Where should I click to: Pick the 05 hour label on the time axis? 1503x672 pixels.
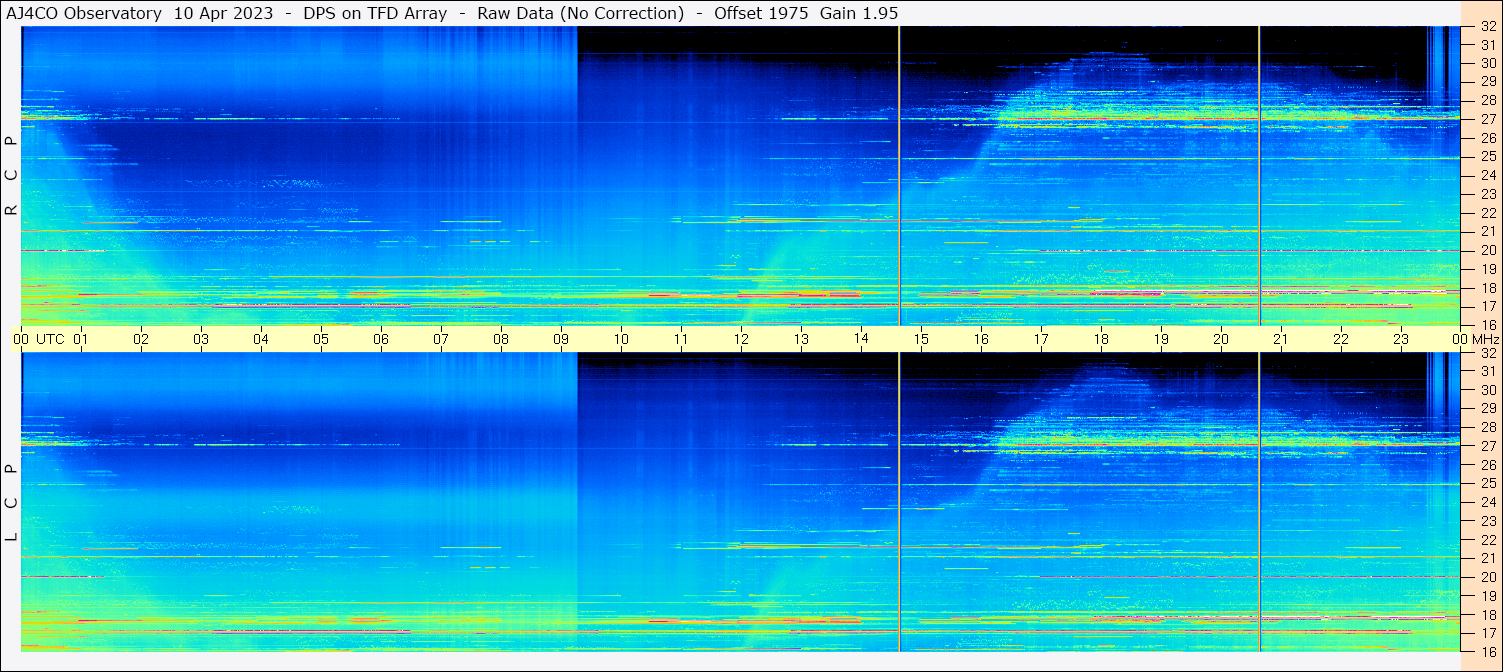coord(321,339)
